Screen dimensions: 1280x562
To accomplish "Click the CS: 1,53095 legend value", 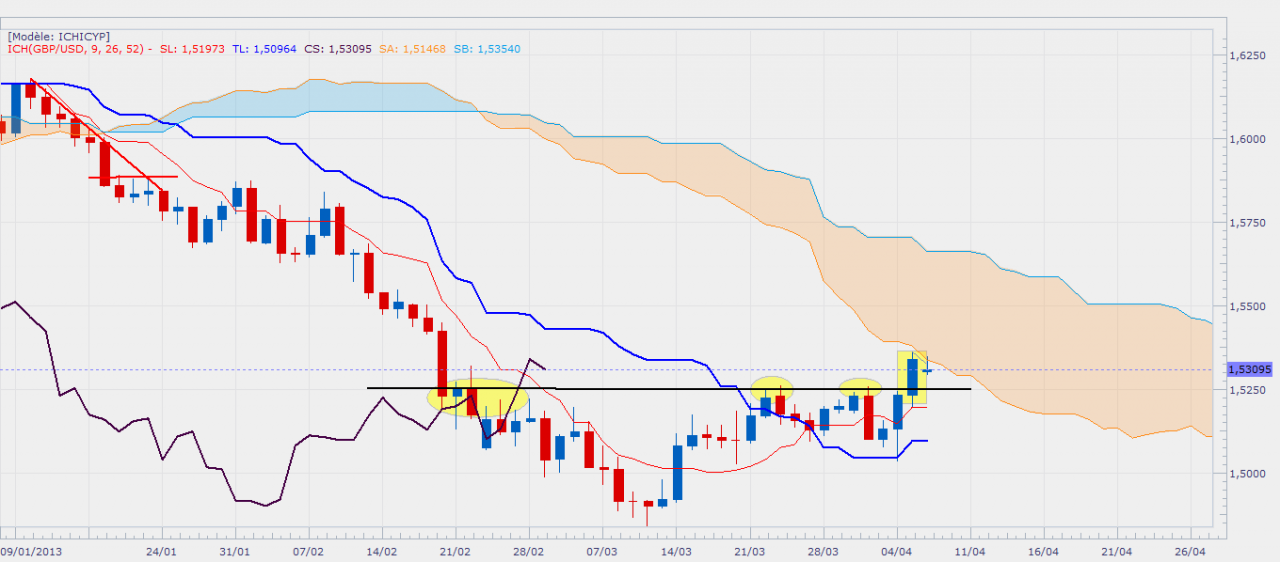I will (338, 49).
